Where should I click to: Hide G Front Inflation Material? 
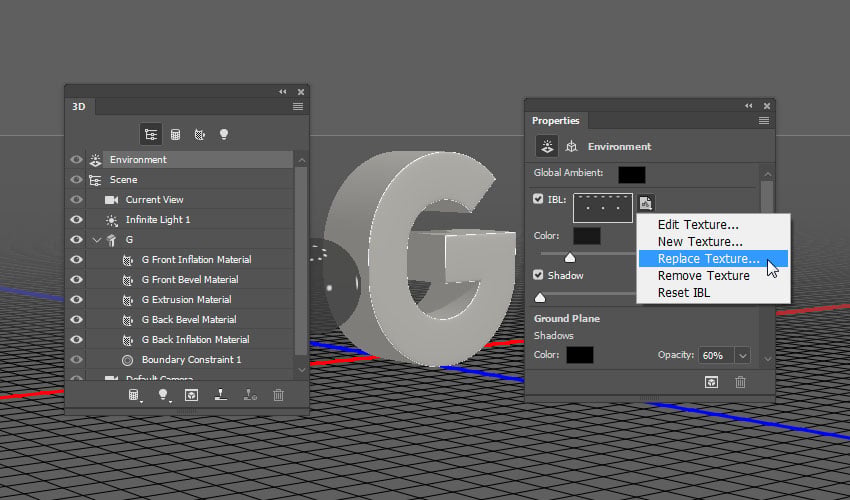(x=76, y=260)
